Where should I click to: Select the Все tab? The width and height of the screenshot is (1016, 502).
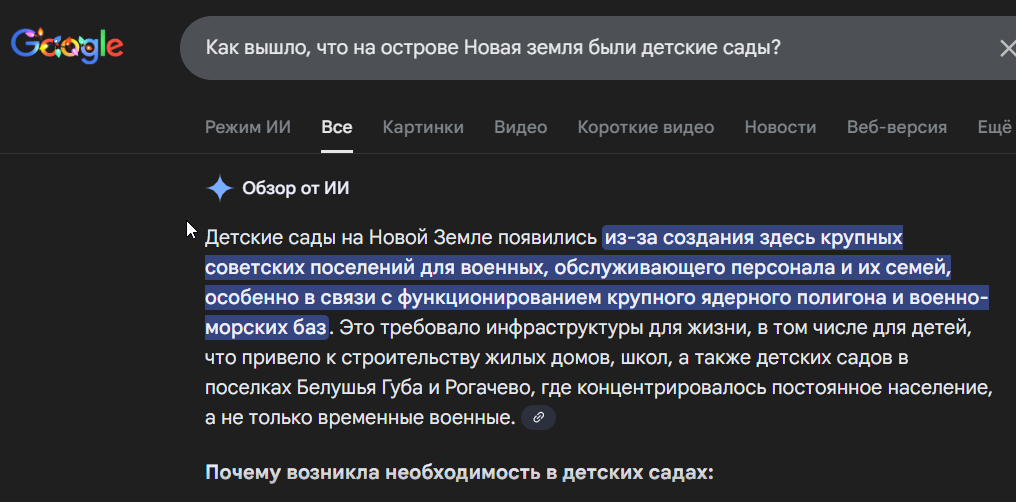pos(337,127)
